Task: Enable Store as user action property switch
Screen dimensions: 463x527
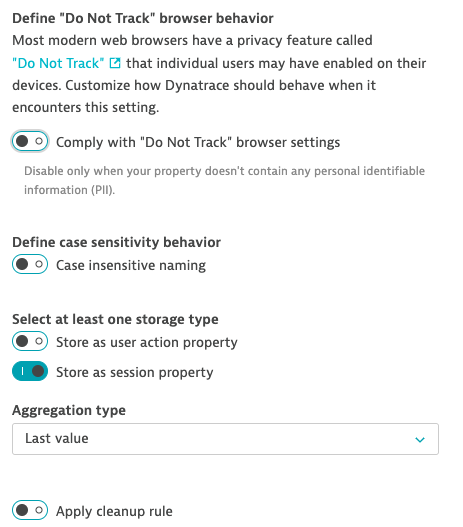Action: click(30, 341)
